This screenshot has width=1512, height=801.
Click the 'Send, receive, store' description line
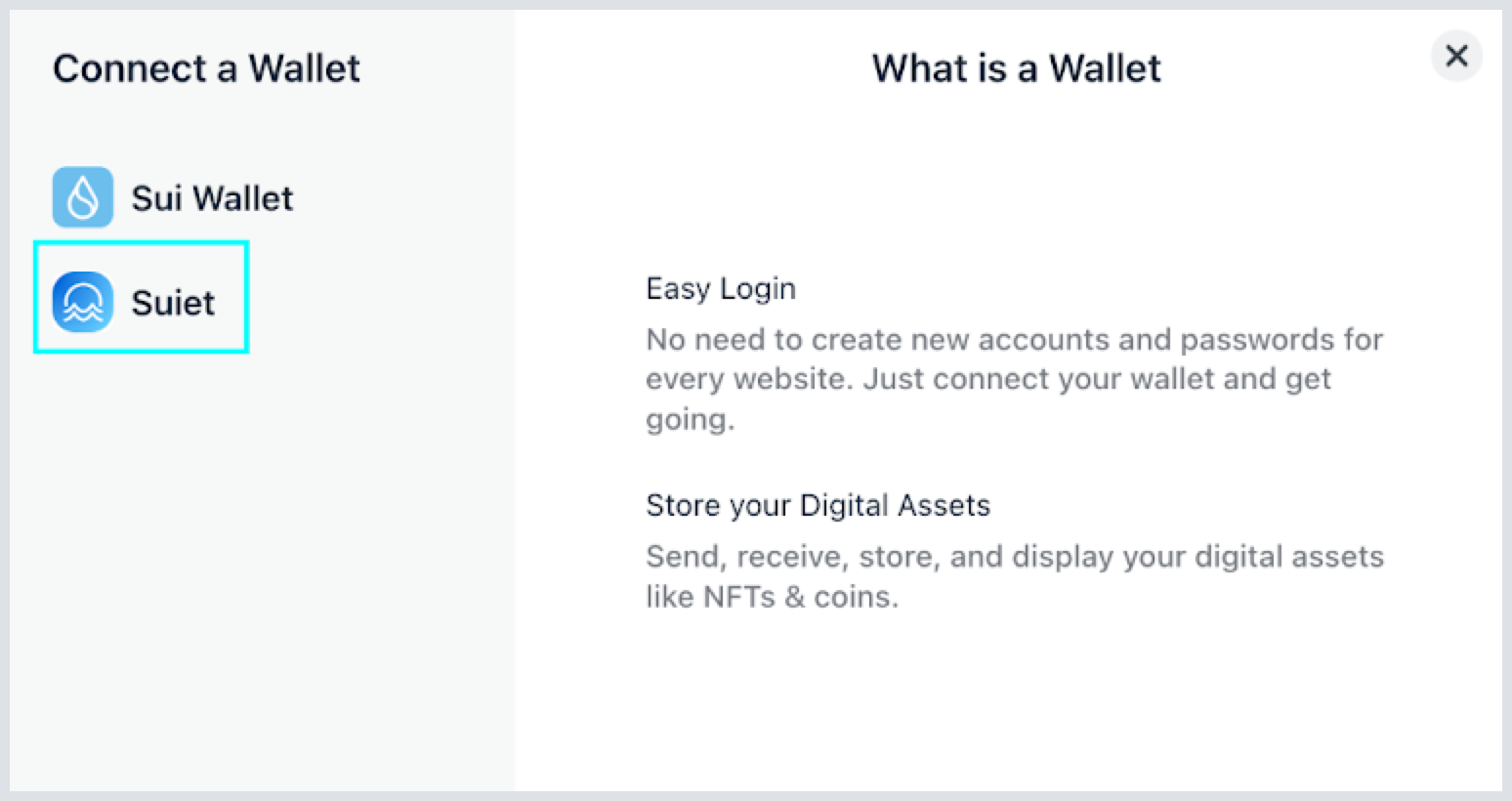[x=1015, y=556]
